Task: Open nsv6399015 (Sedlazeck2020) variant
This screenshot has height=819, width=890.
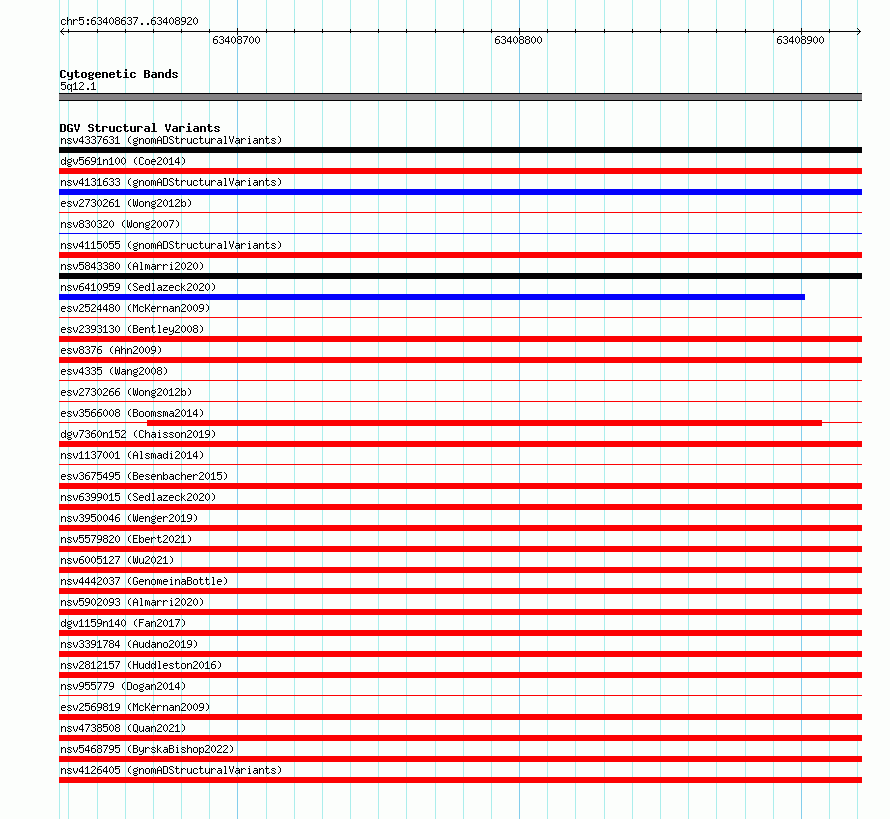Action: click(x=138, y=497)
